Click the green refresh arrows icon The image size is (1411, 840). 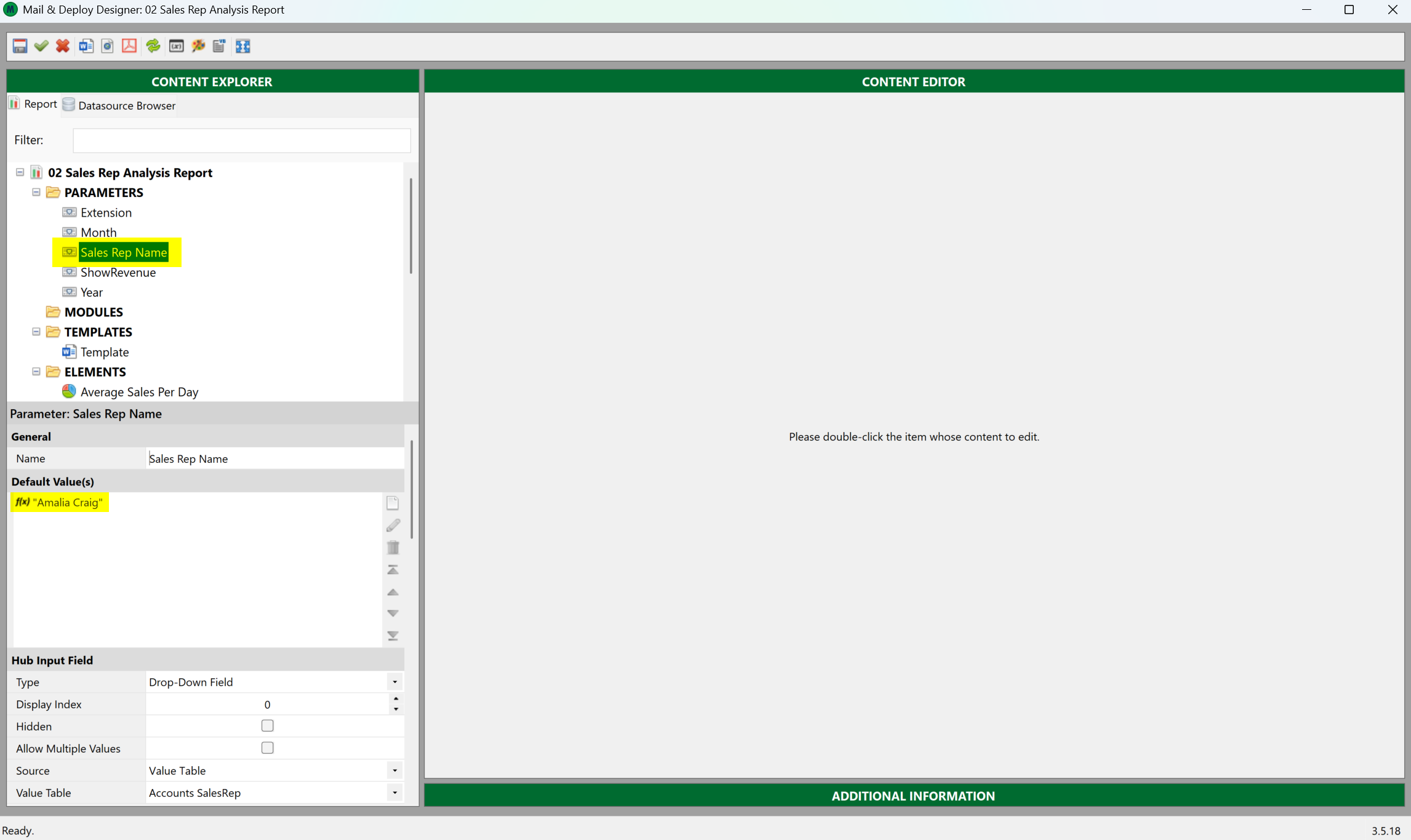tap(153, 46)
